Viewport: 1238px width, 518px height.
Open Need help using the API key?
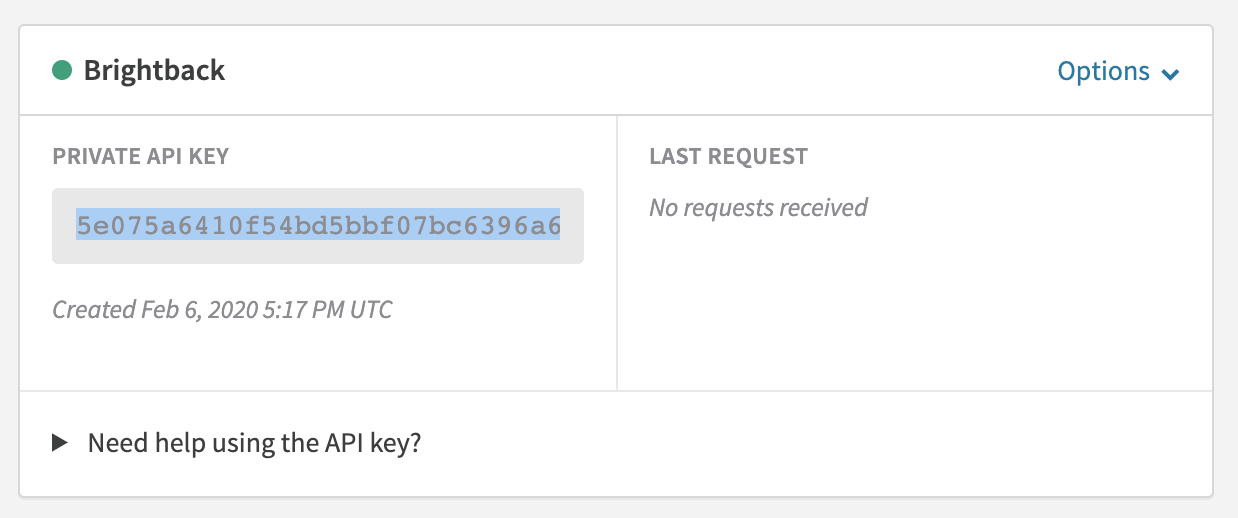(x=254, y=443)
